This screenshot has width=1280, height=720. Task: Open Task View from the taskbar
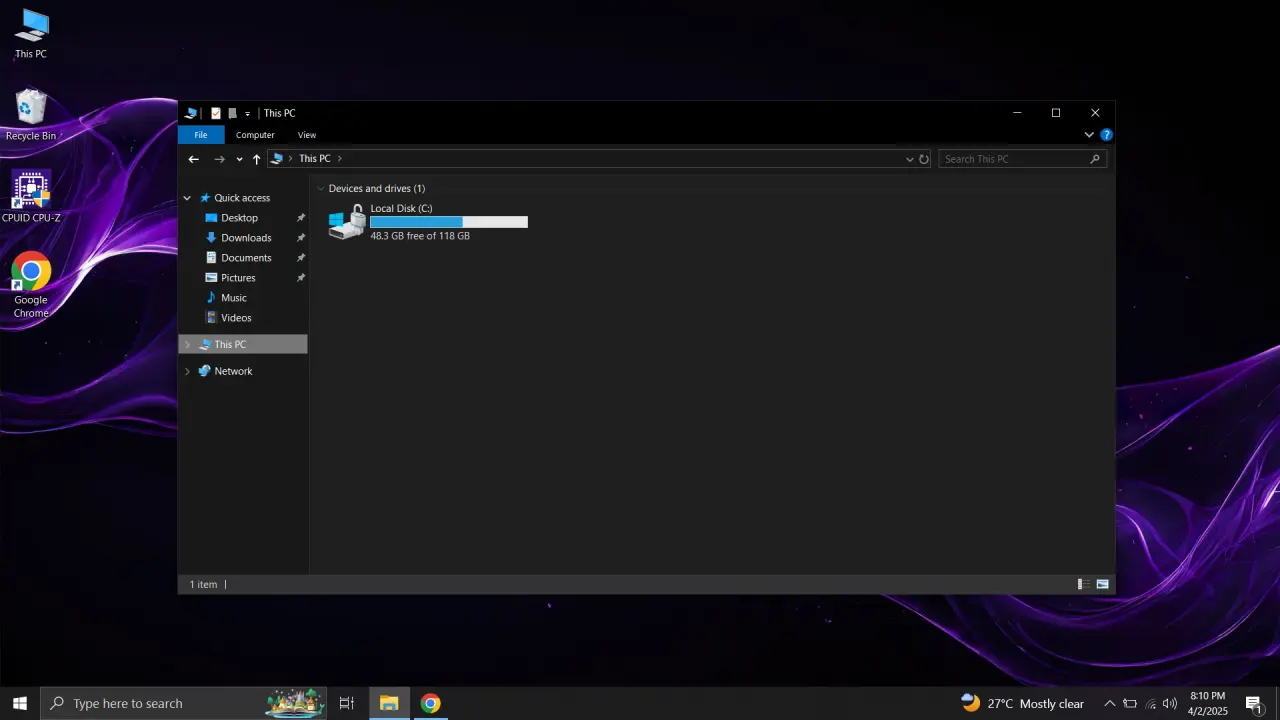(x=347, y=703)
